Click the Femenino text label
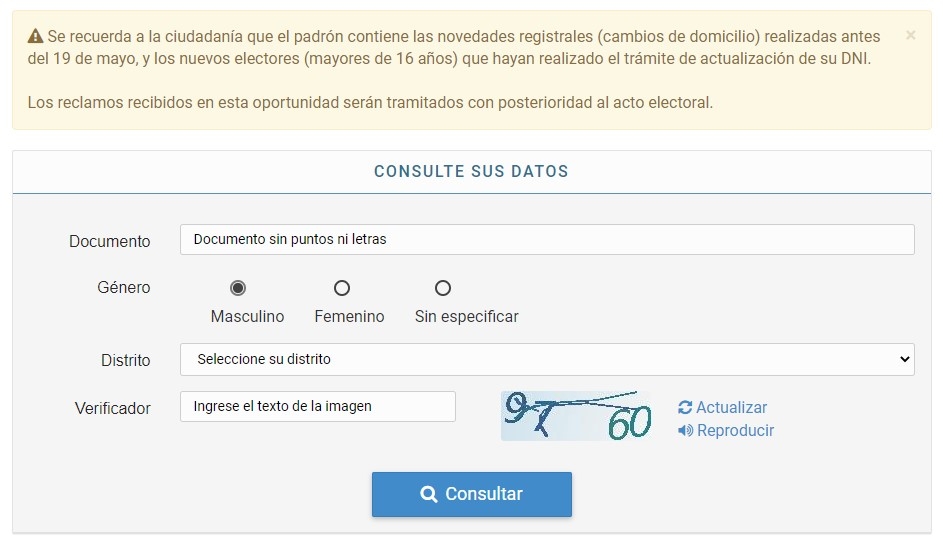 (349, 316)
